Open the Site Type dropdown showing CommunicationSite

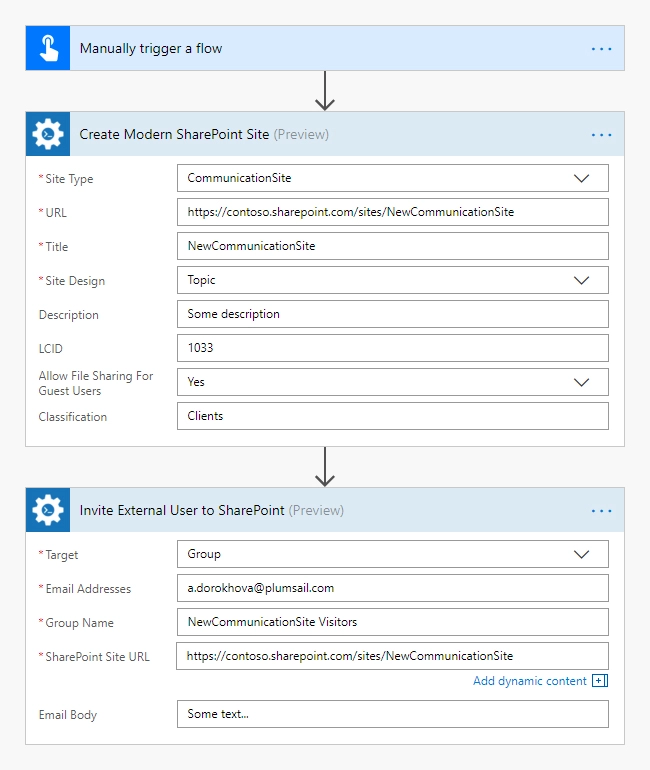393,178
